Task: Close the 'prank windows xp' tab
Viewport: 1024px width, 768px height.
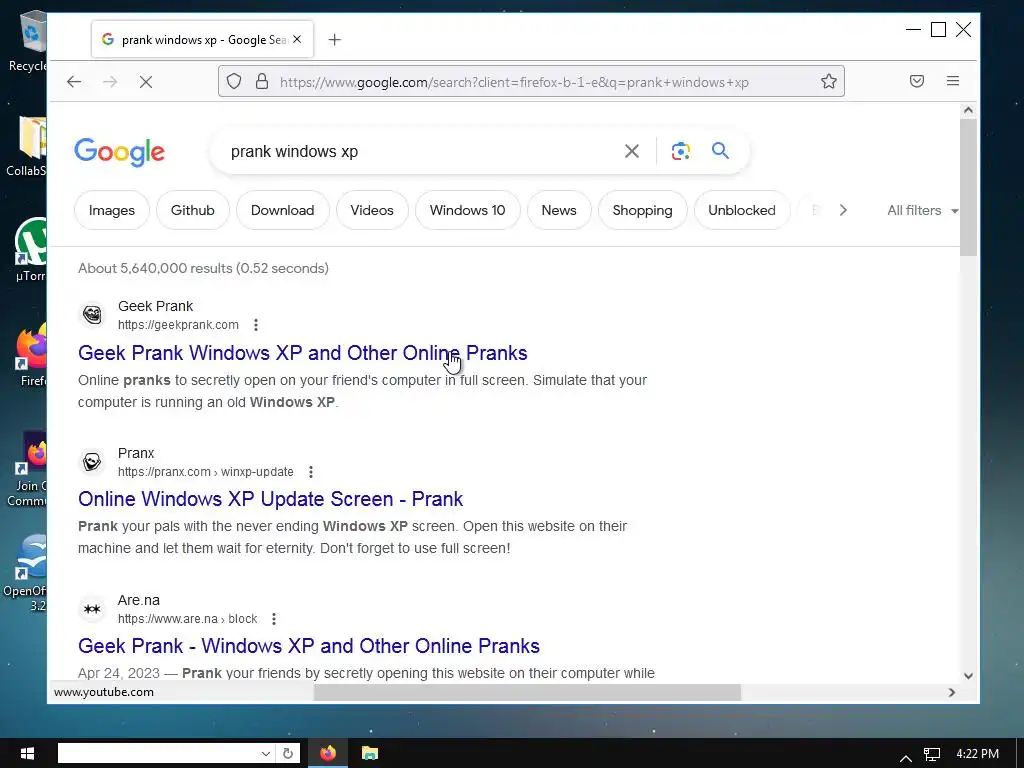Action: (297, 40)
